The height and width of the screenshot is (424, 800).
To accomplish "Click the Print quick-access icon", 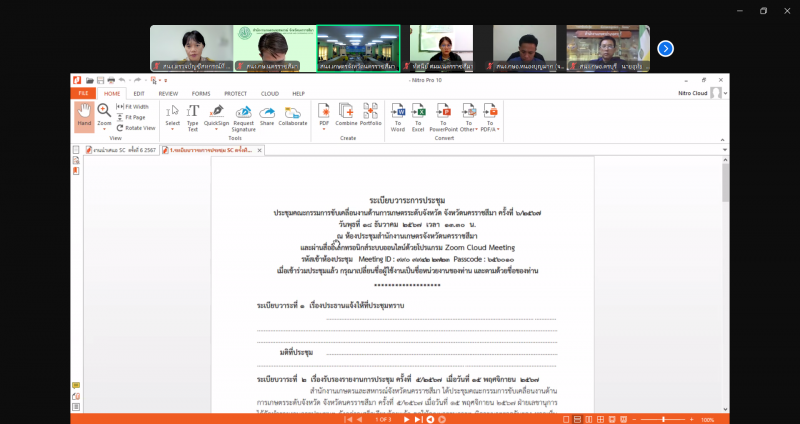I will click(x=111, y=81).
